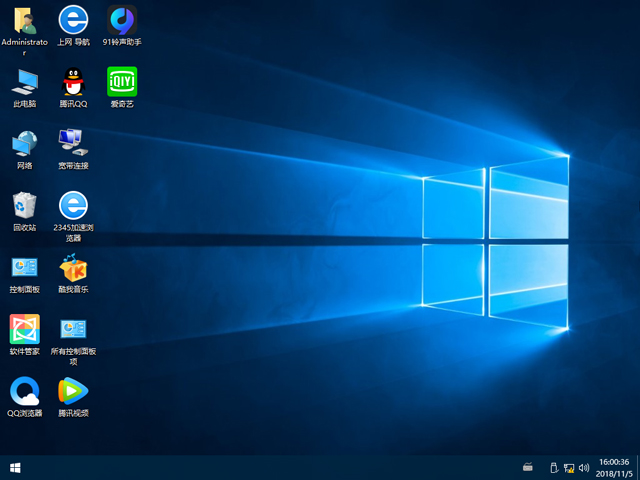Click the 软件管家 software manager icon
The height and width of the screenshot is (480, 640).
[x=24, y=329]
